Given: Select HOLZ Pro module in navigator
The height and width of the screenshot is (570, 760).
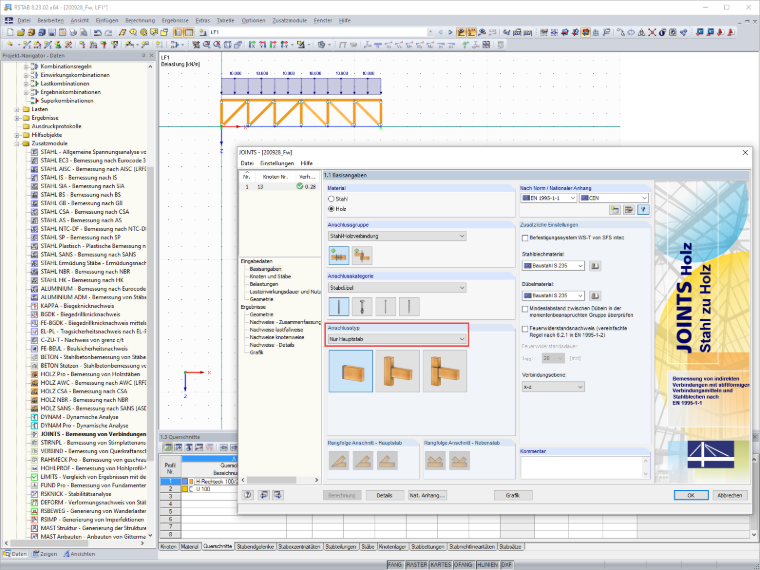Looking at the screenshot, I should point(90,374).
